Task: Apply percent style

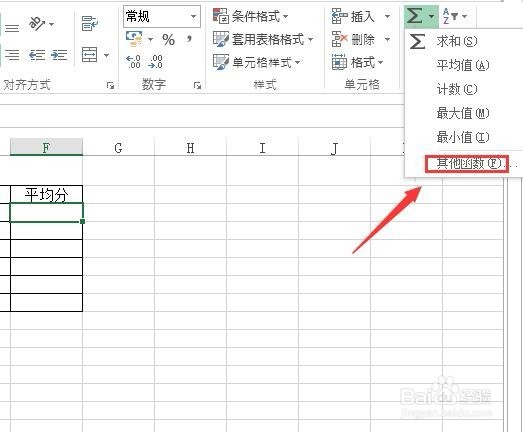Action: tap(168, 40)
